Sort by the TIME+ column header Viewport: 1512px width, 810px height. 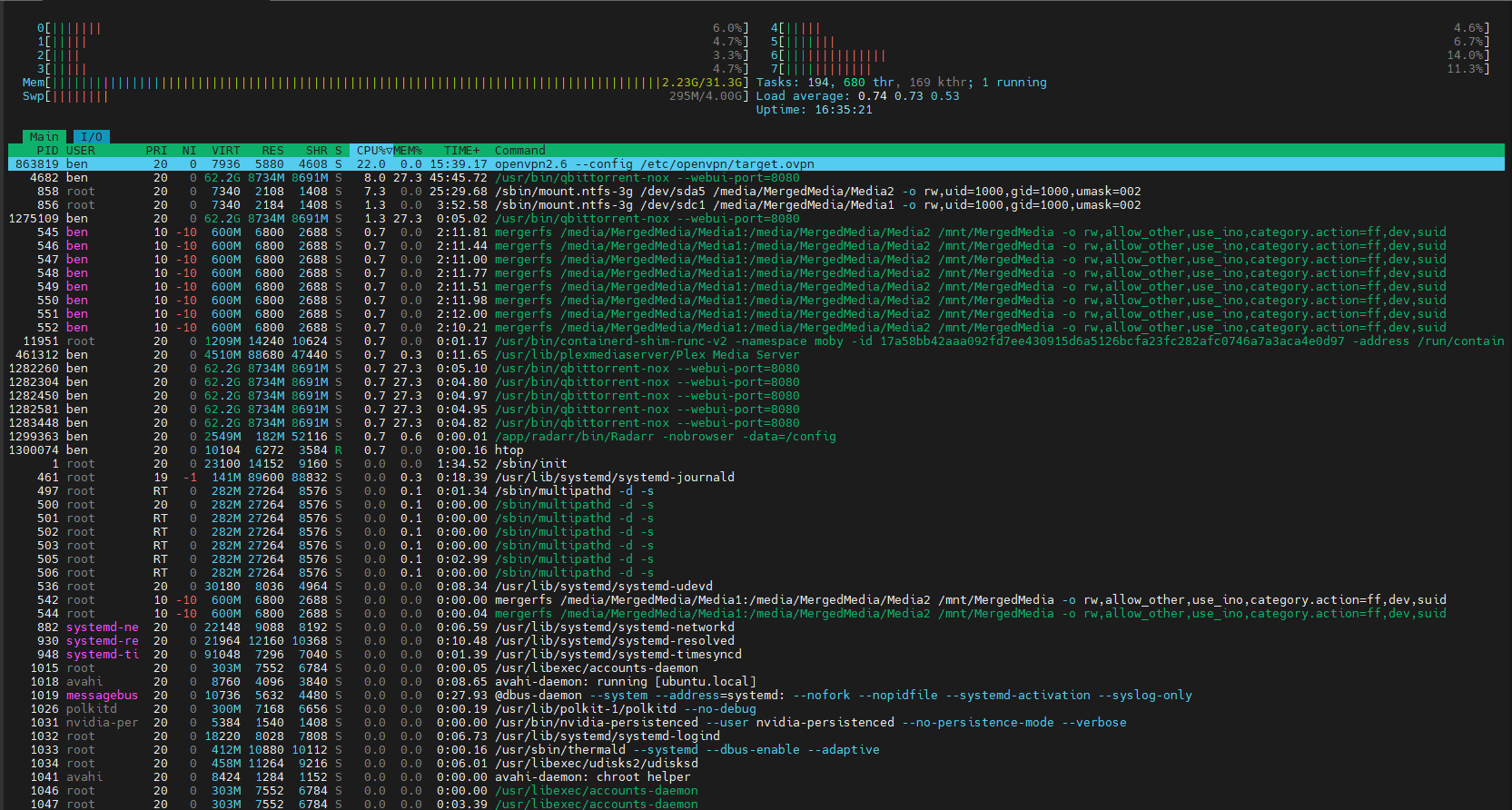pyautogui.click(x=461, y=151)
